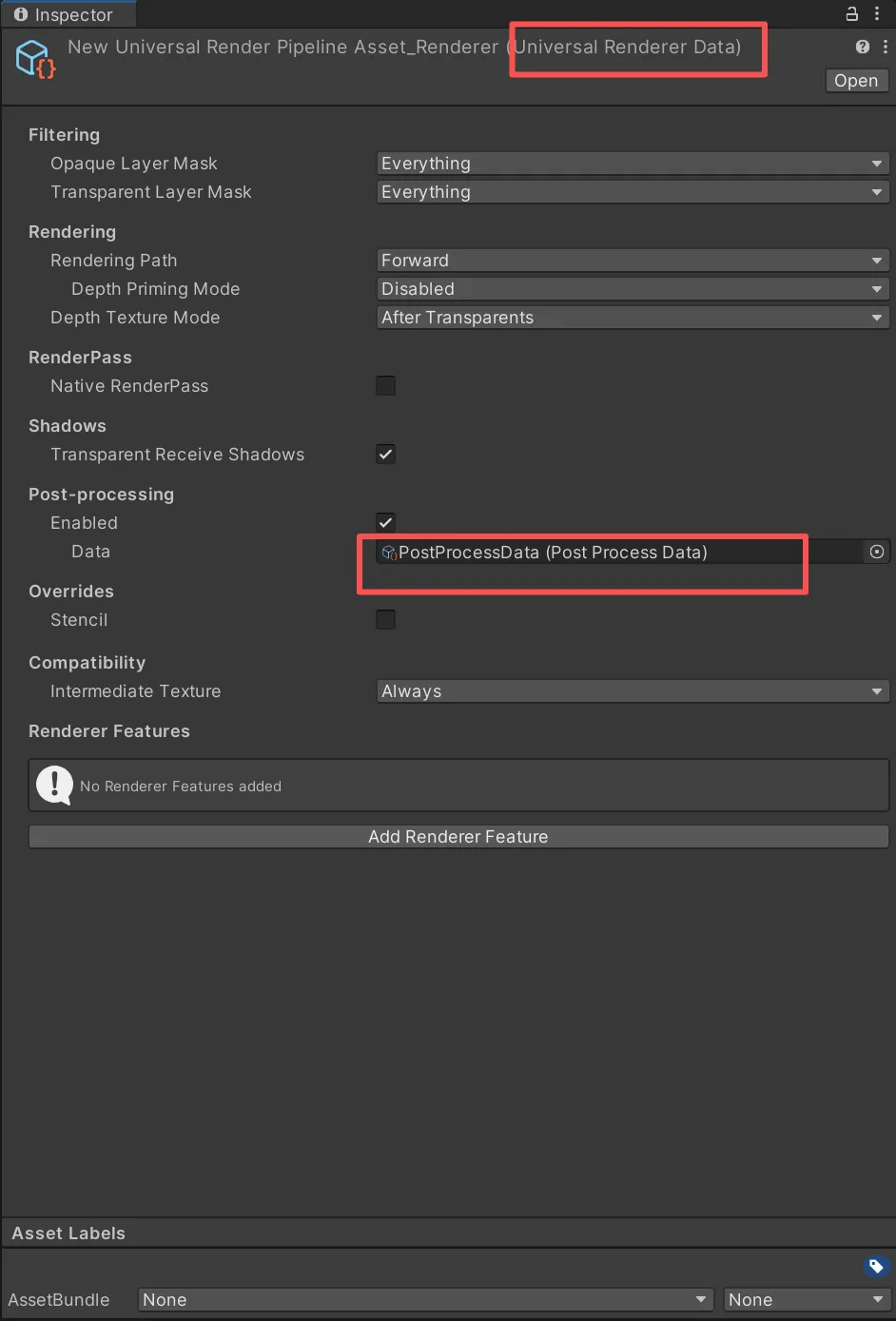896x1321 pixels.
Task: Open object picker for Post Process Data
Action: [877, 552]
